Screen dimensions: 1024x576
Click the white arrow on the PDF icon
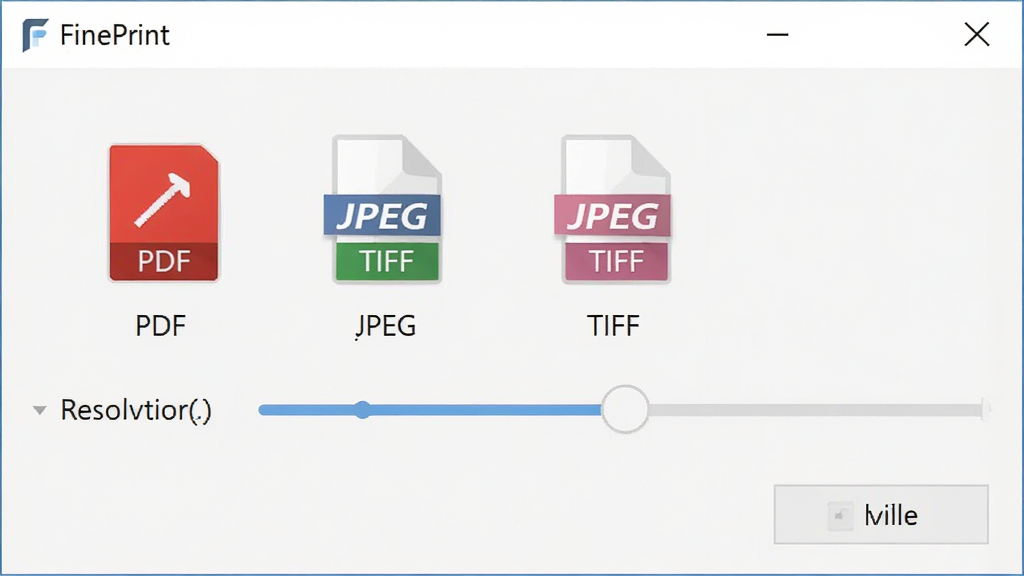point(163,200)
